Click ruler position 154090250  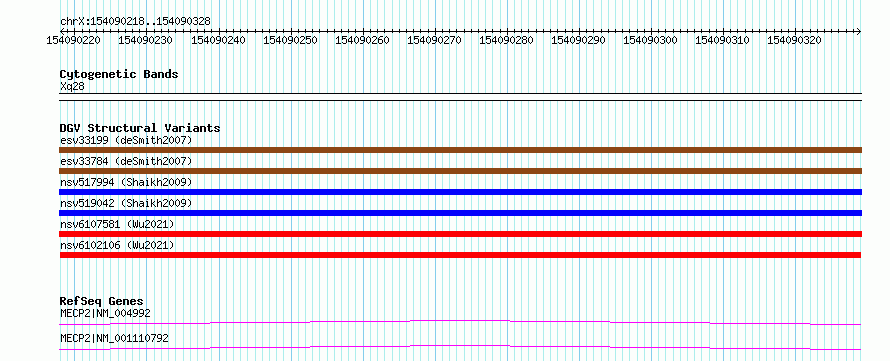point(290,40)
